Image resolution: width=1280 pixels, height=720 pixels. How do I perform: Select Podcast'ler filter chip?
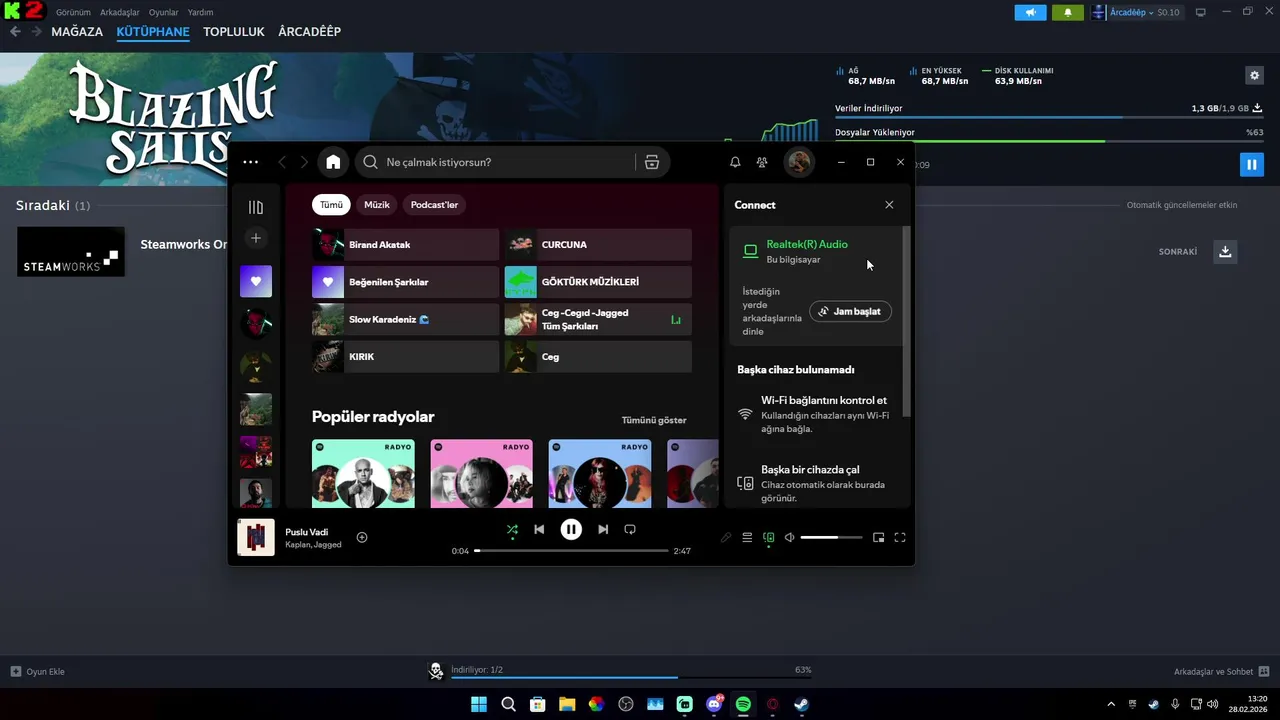click(434, 205)
